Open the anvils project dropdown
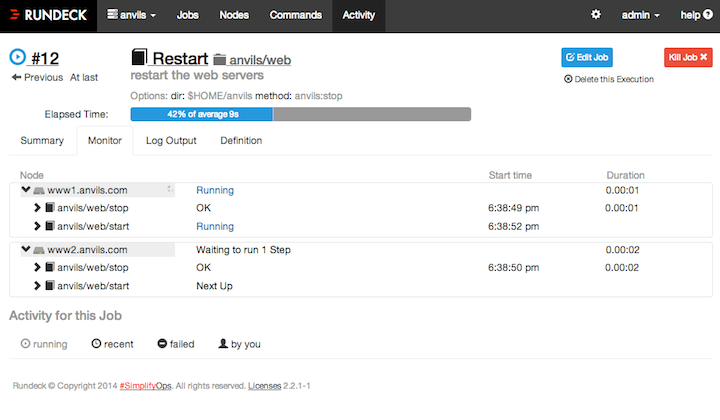Image resolution: width=720 pixels, height=420 pixels. (131, 15)
